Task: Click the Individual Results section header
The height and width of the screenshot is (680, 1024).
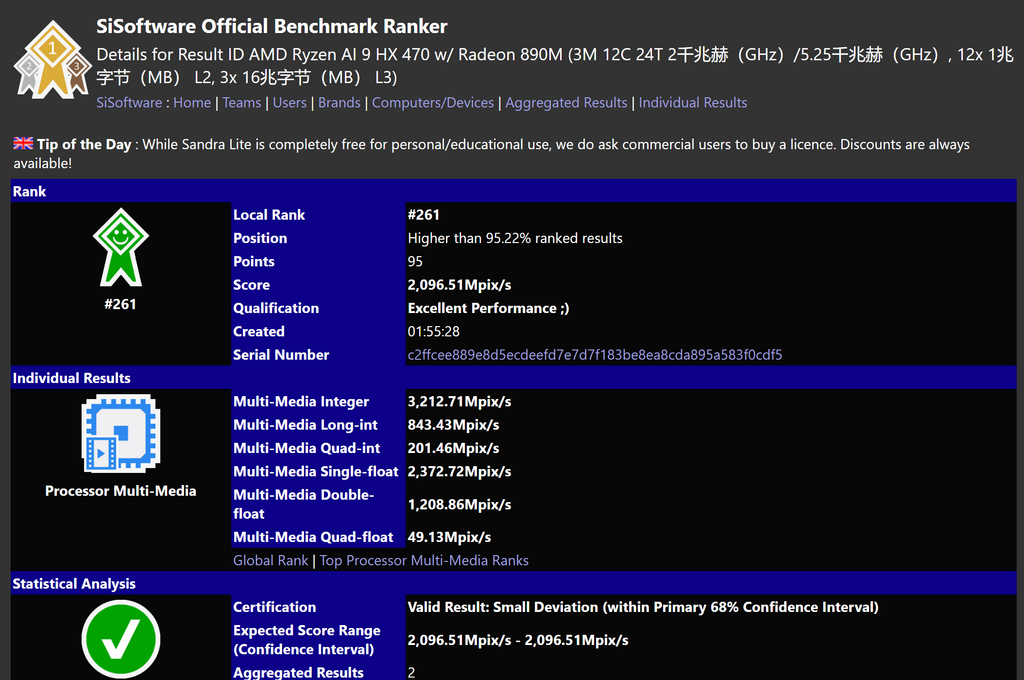Action: click(71, 378)
